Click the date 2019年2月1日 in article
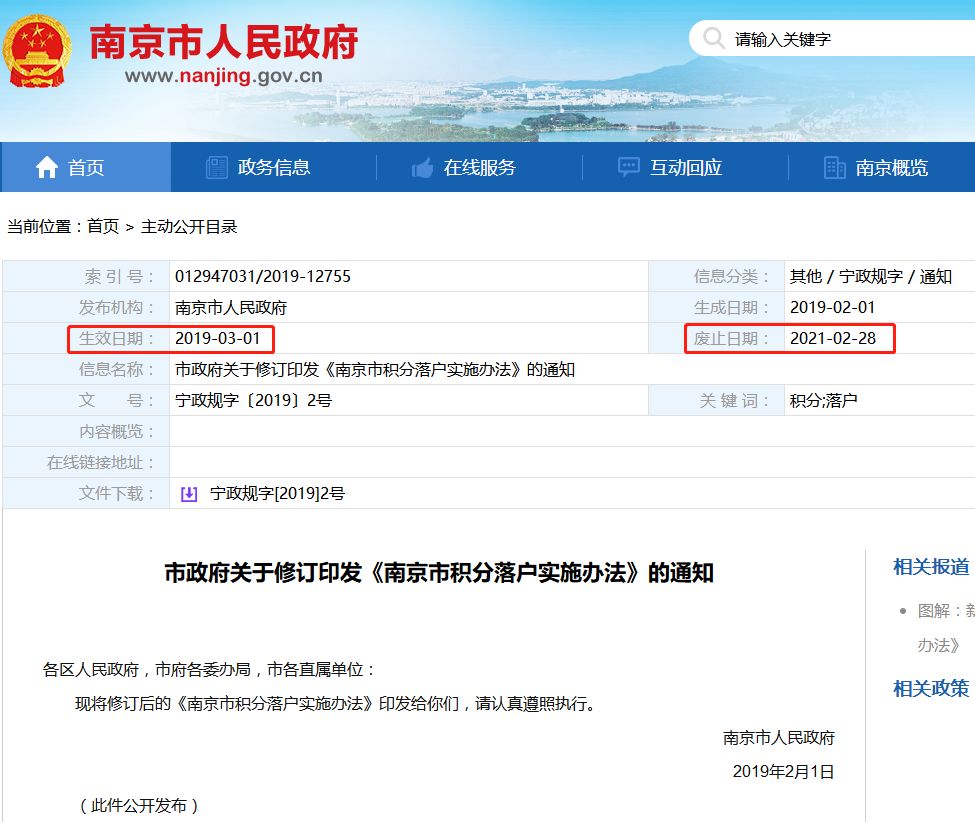975x822 pixels. 783,772
